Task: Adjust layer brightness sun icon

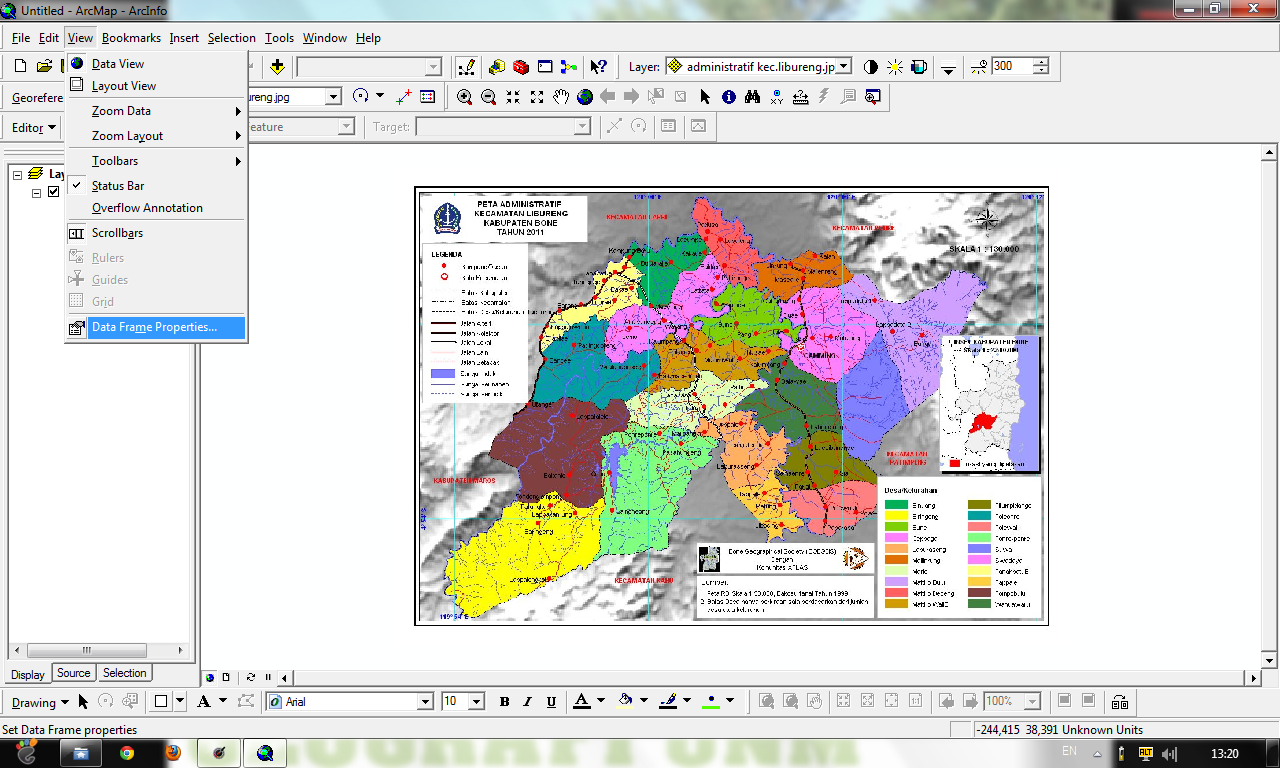Action: [x=894, y=67]
